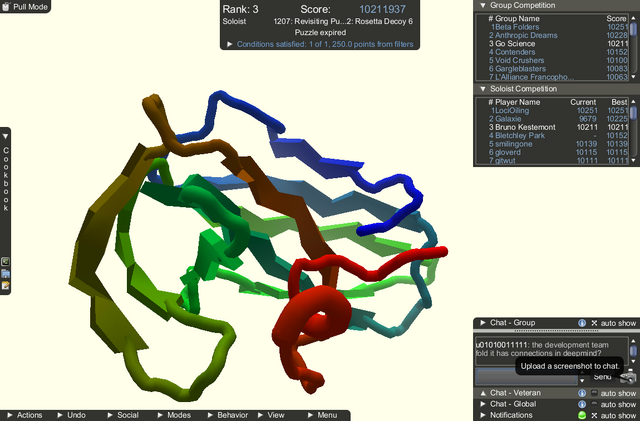Image resolution: width=640 pixels, height=421 pixels.
Task: Open the View menu
Action: coord(271,415)
